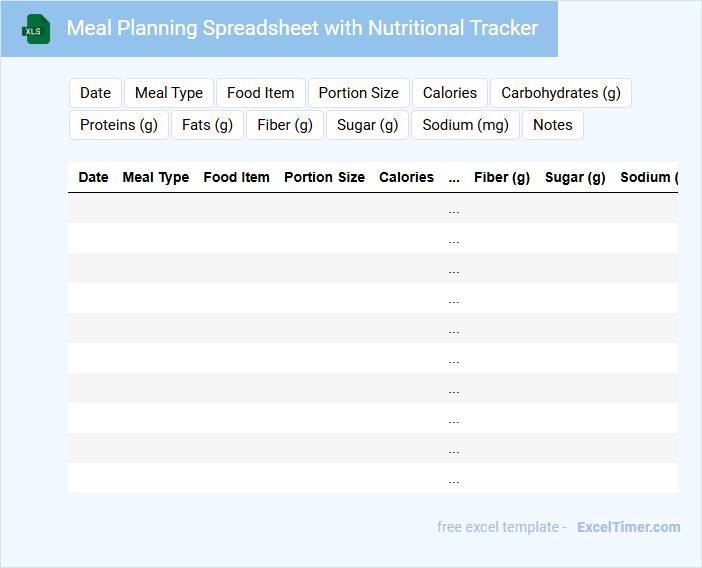Click the Fiber (g) tag chip
702x568 pixels.
pyautogui.click(x=285, y=125)
